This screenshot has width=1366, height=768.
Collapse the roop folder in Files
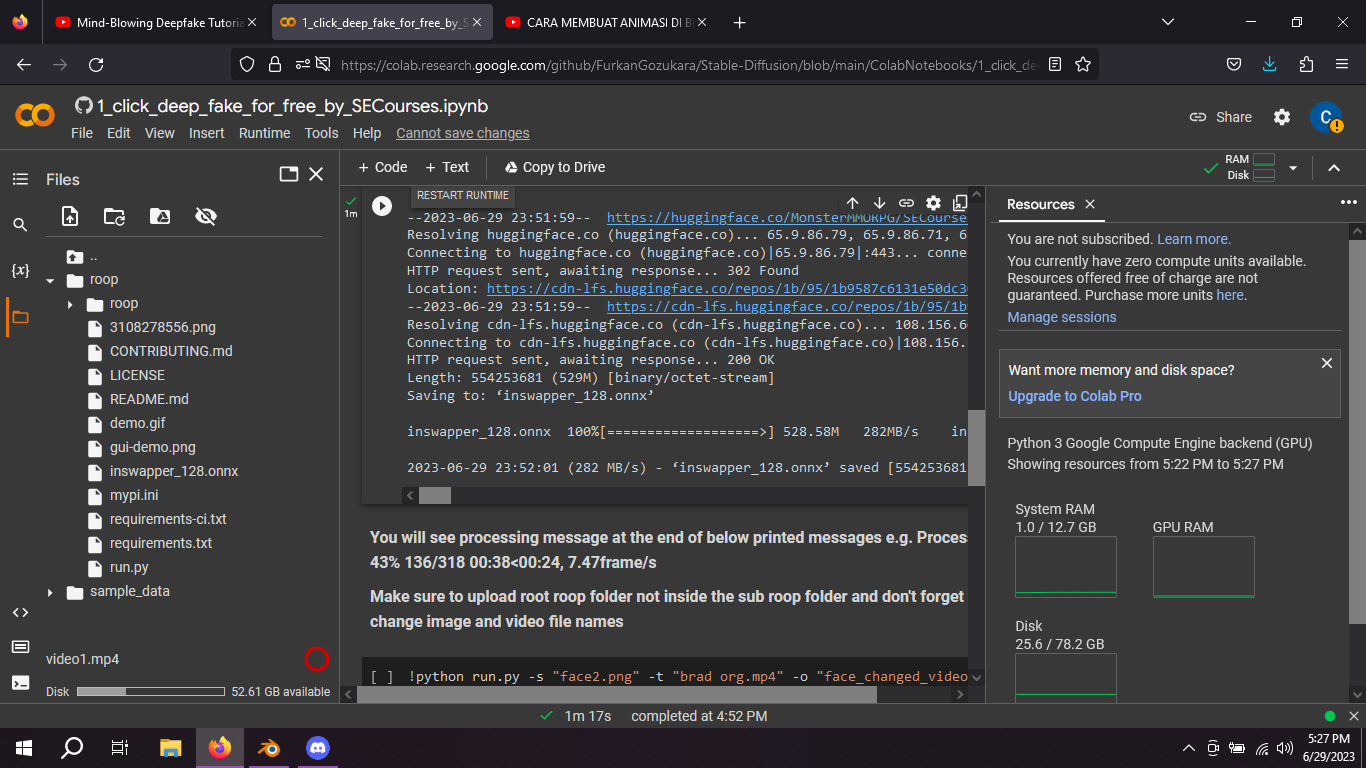(49, 279)
